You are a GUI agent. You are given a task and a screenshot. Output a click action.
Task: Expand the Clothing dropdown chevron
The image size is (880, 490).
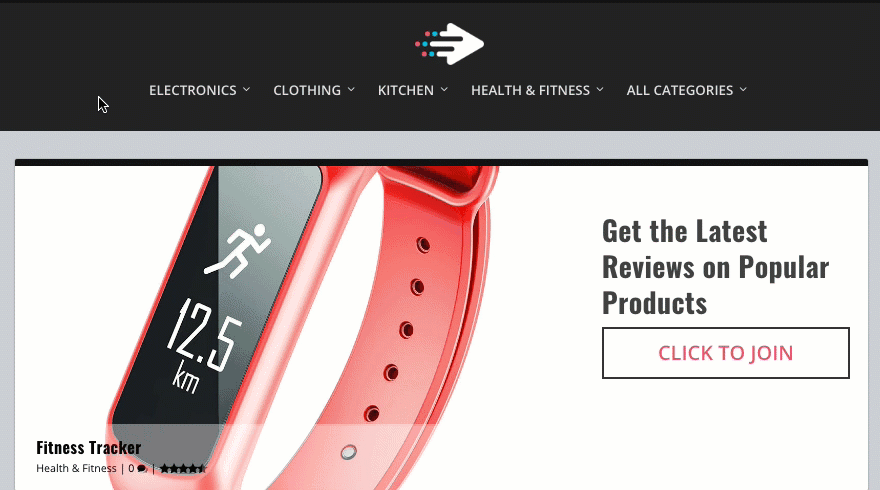click(351, 90)
